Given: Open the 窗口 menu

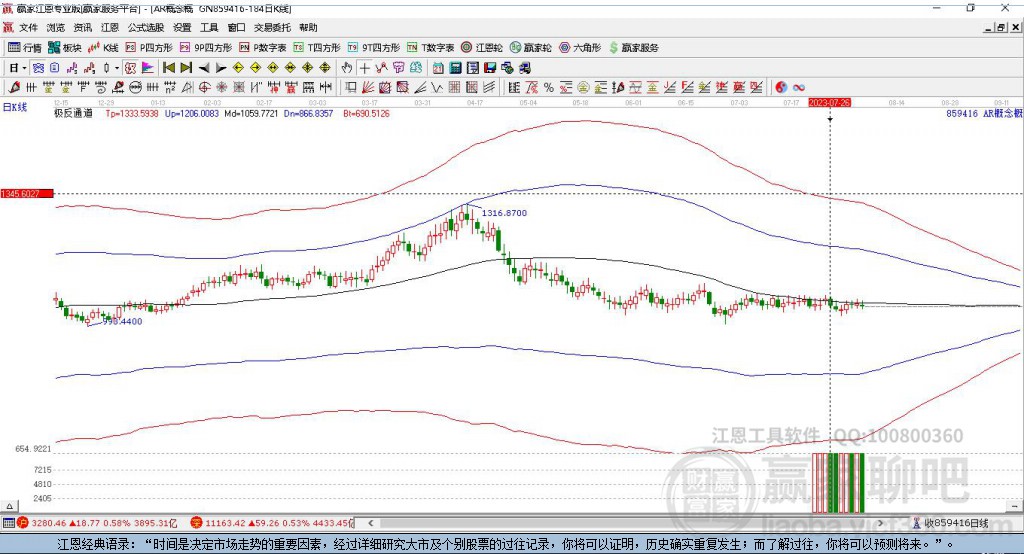Looking at the screenshot, I should point(236,27).
